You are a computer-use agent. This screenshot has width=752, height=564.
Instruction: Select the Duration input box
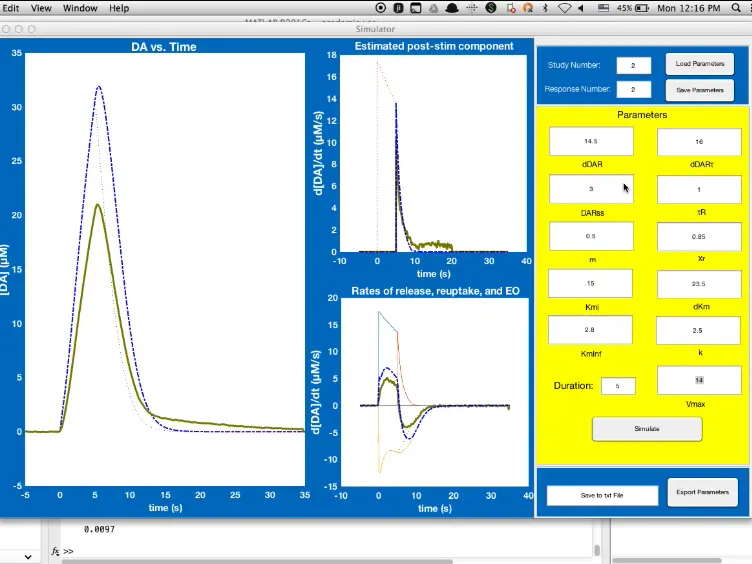pyautogui.click(x=618, y=386)
